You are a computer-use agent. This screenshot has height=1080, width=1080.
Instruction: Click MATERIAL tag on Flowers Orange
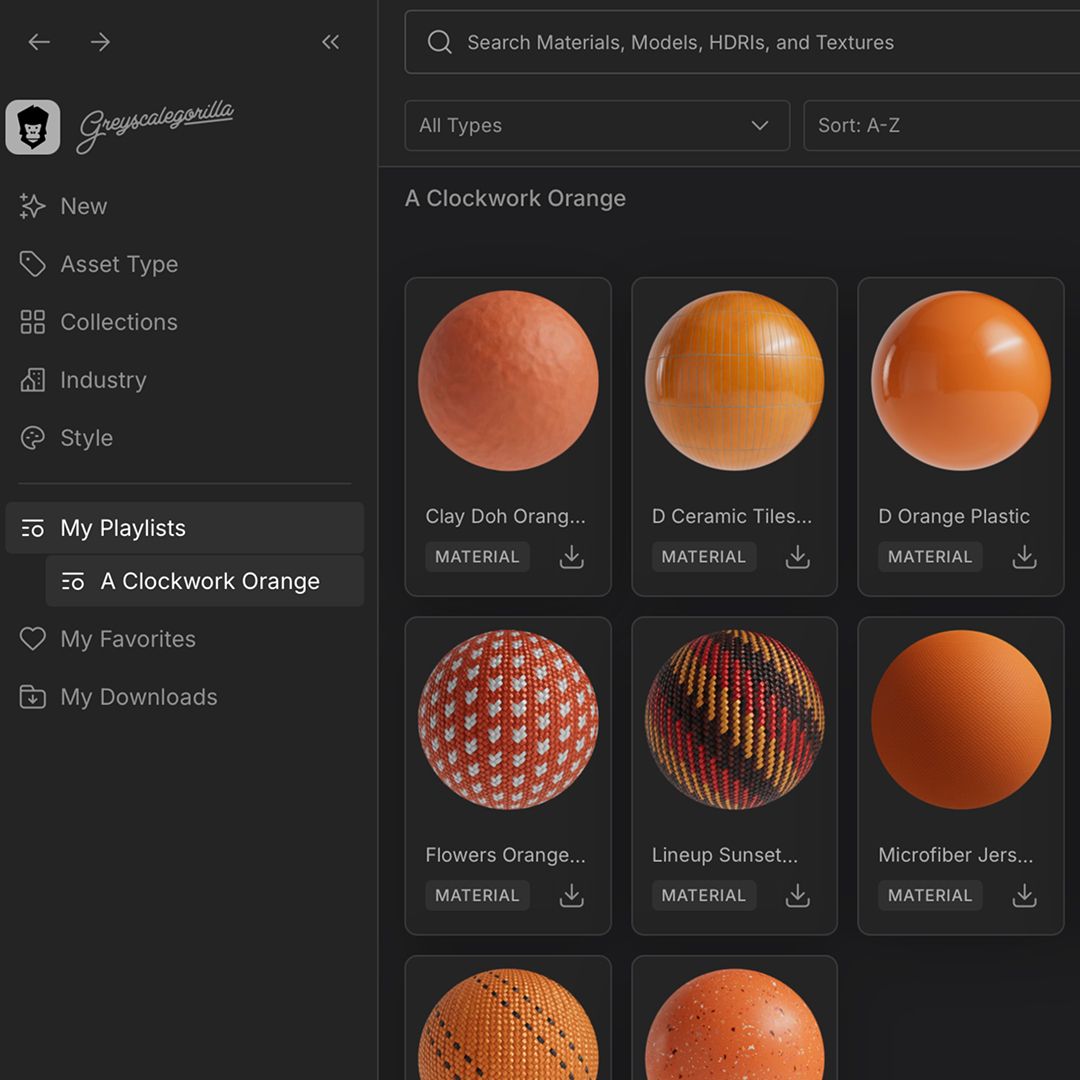(477, 895)
